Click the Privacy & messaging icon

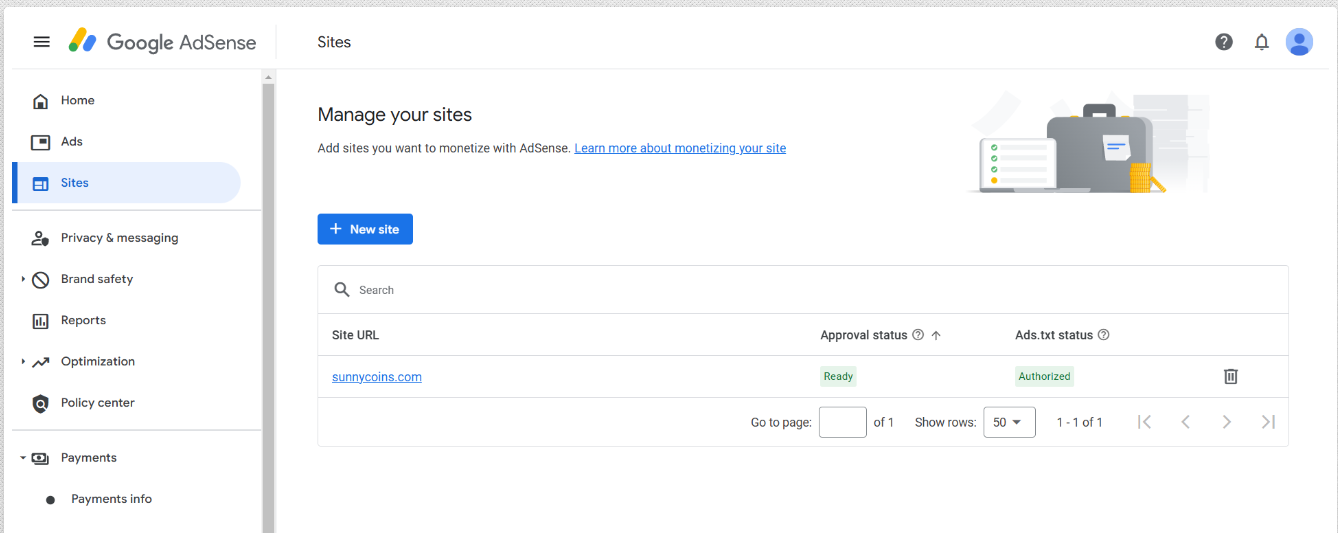[40, 238]
